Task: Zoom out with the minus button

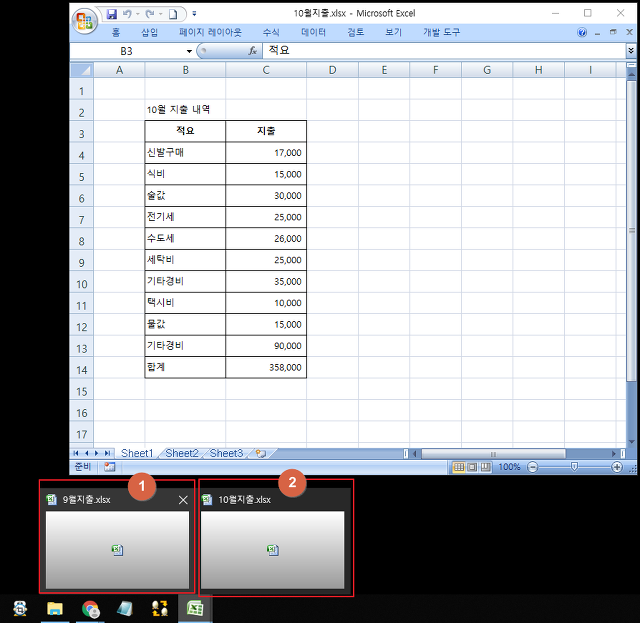Action: click(x=532, y=467)
